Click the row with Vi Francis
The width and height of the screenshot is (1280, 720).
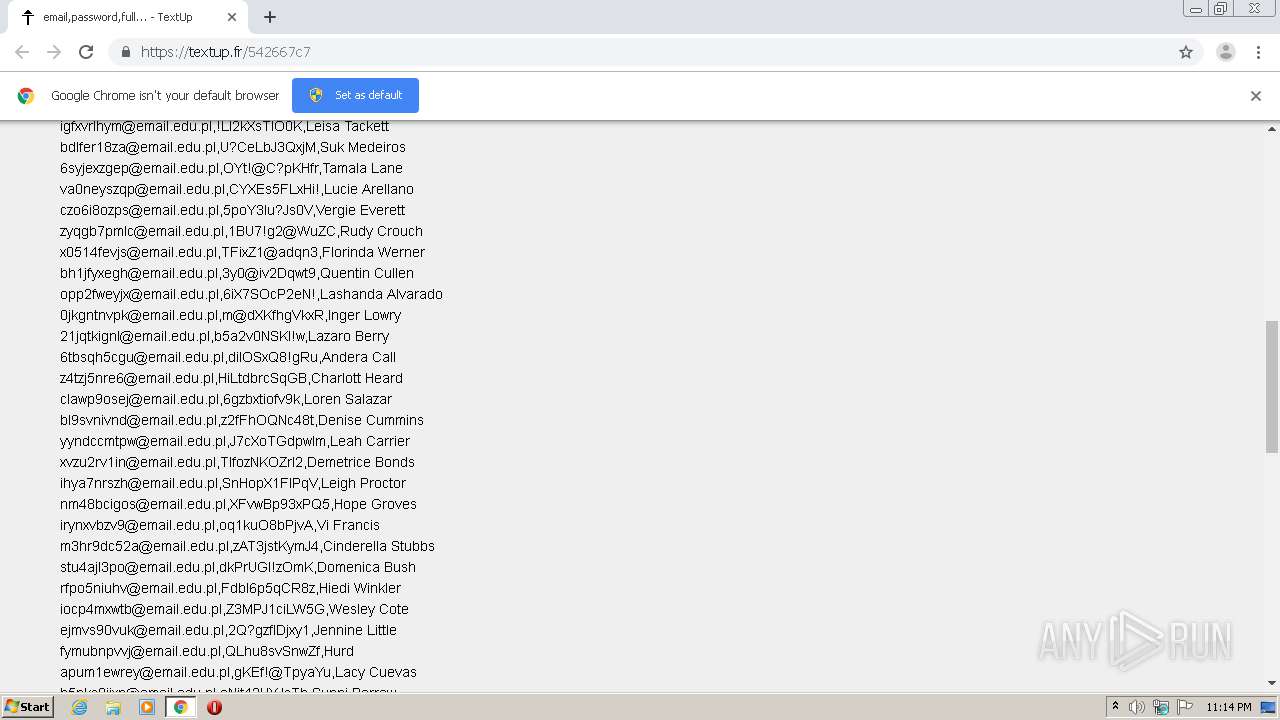tap(220, 525)
